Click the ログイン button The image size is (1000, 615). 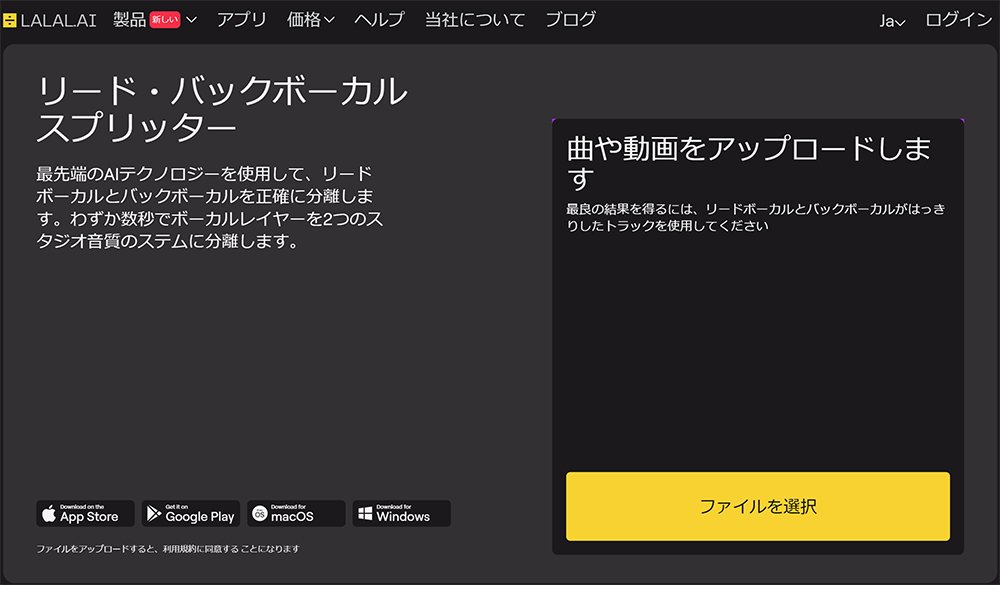coord(958,18)
